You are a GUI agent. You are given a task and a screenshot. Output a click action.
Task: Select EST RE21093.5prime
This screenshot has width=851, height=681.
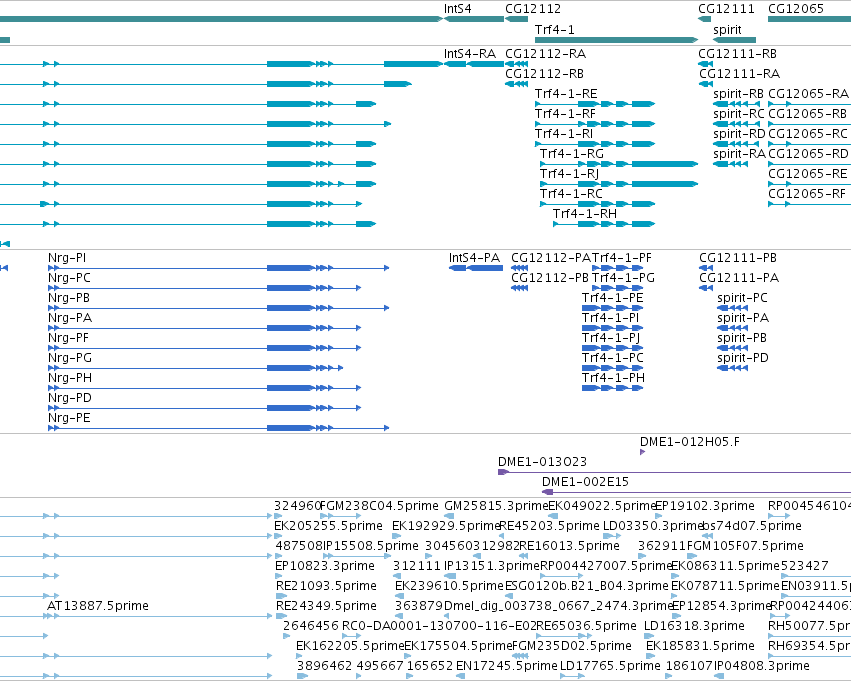point(326,586)
